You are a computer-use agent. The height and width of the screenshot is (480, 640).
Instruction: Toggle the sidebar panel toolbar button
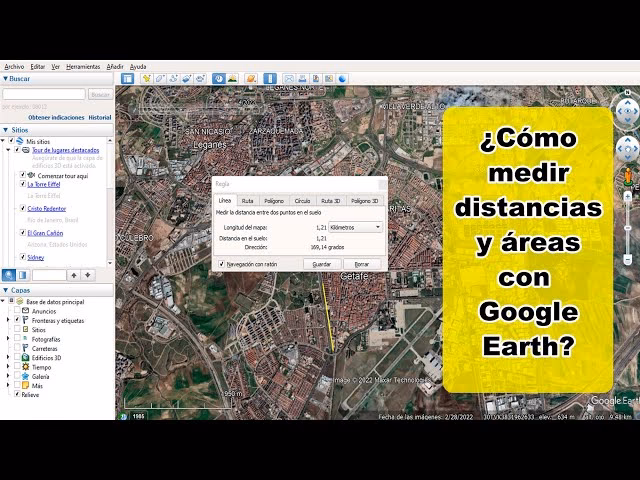click(x=127, y=79)
